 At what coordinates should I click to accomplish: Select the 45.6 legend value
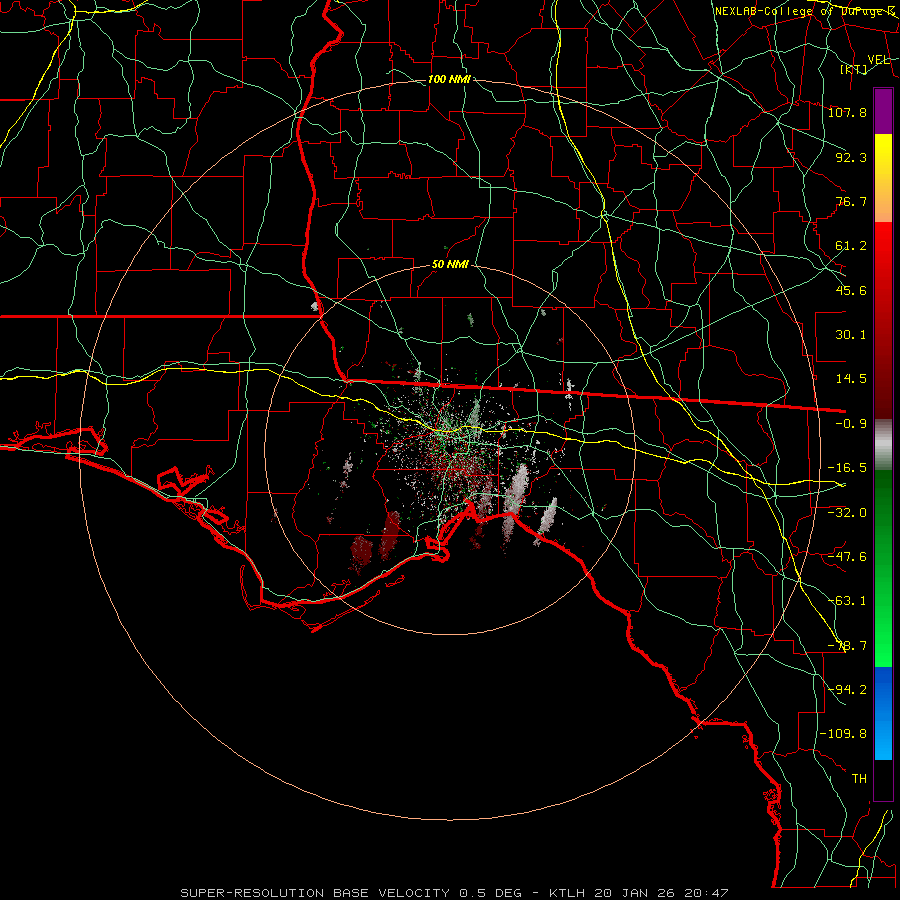[851, 290]
